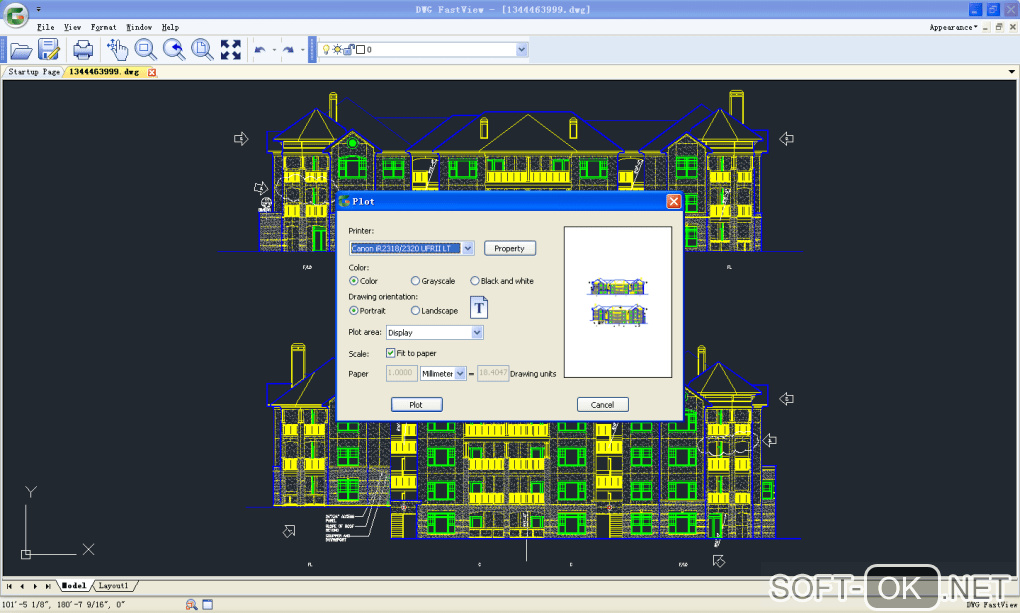Open the Printer dropdown list
The width and height of the screenshot is (1020, 613).
click(x=468, y=249)
